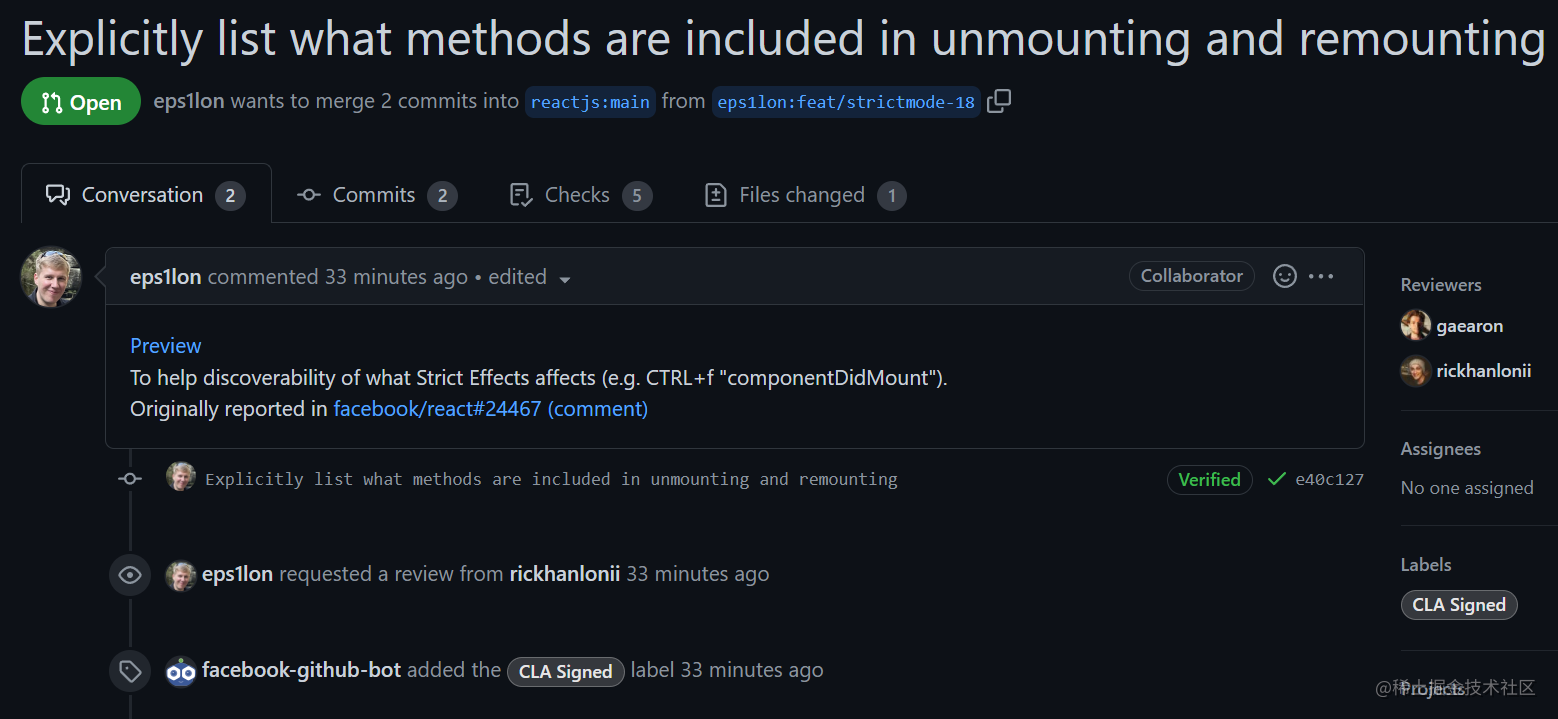Open the Files changed tab
Viewport: 1558px width, 719px height.
point(804,194)
